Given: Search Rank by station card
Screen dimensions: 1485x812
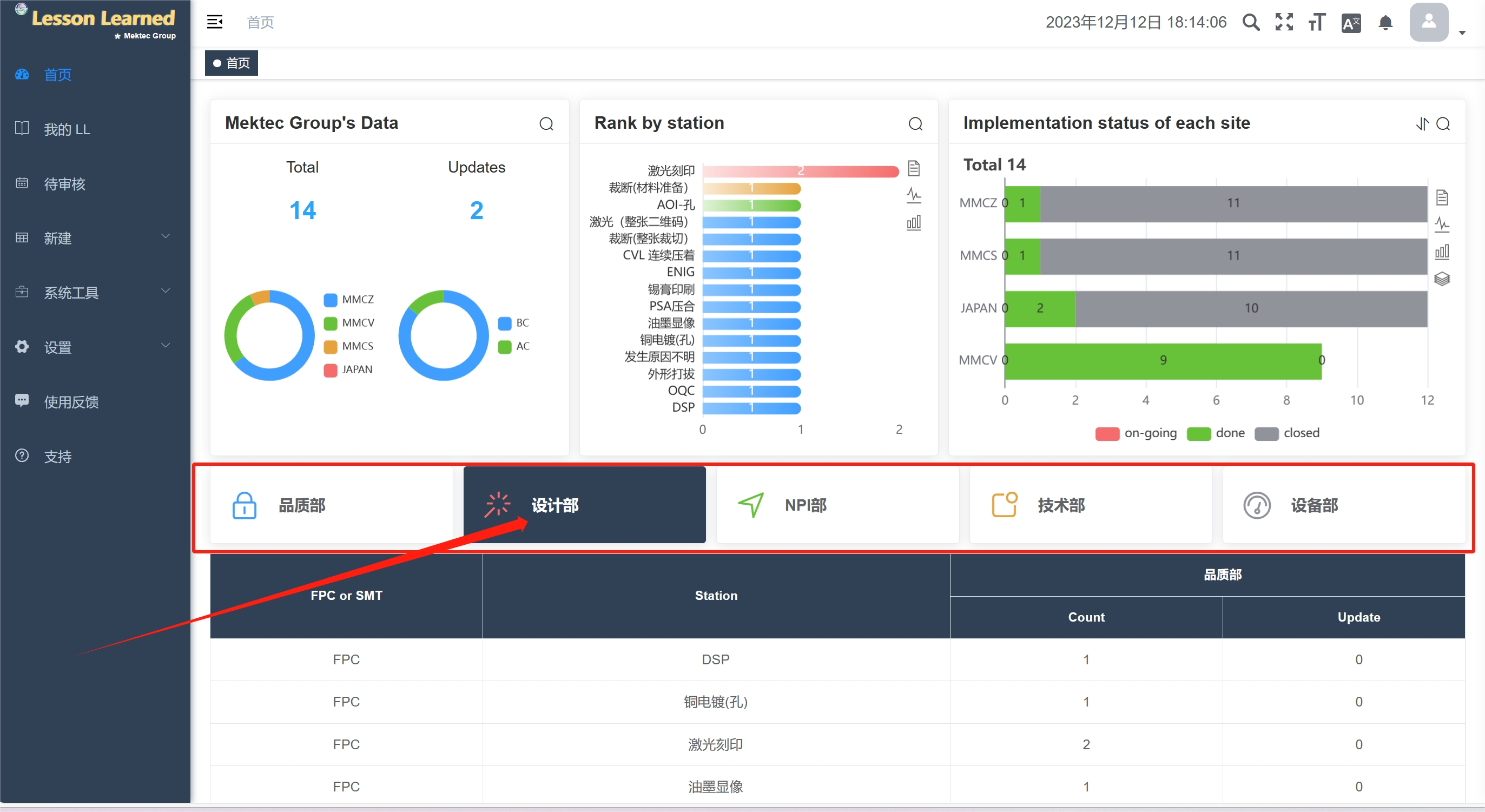Looking at the screenshot, I should [x=915, y=124].
